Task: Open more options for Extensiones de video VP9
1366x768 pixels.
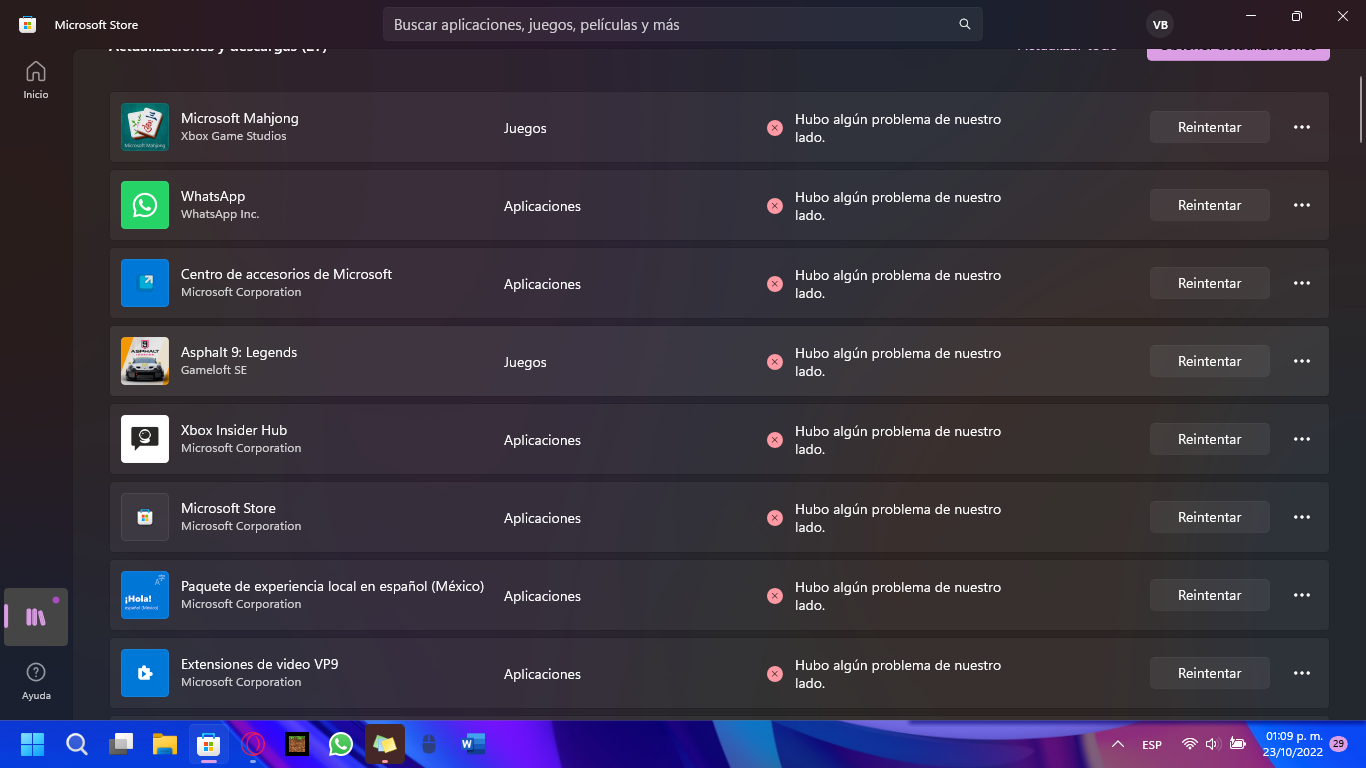Action: [x=1302, y=673]
